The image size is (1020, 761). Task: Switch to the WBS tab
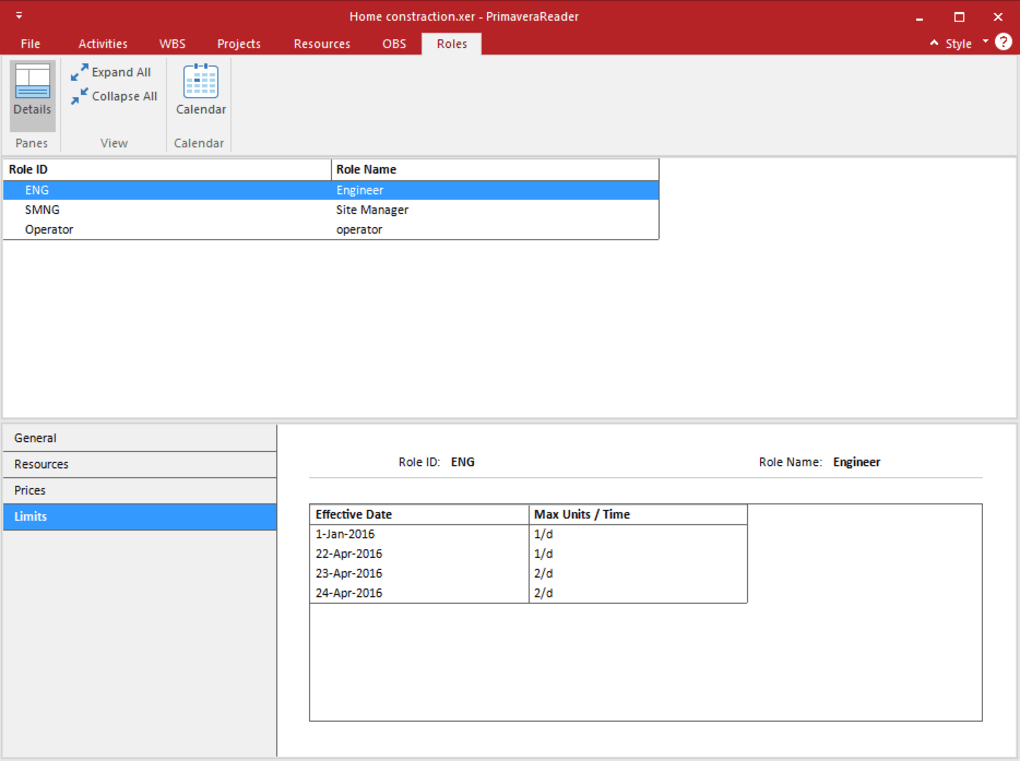172,44
